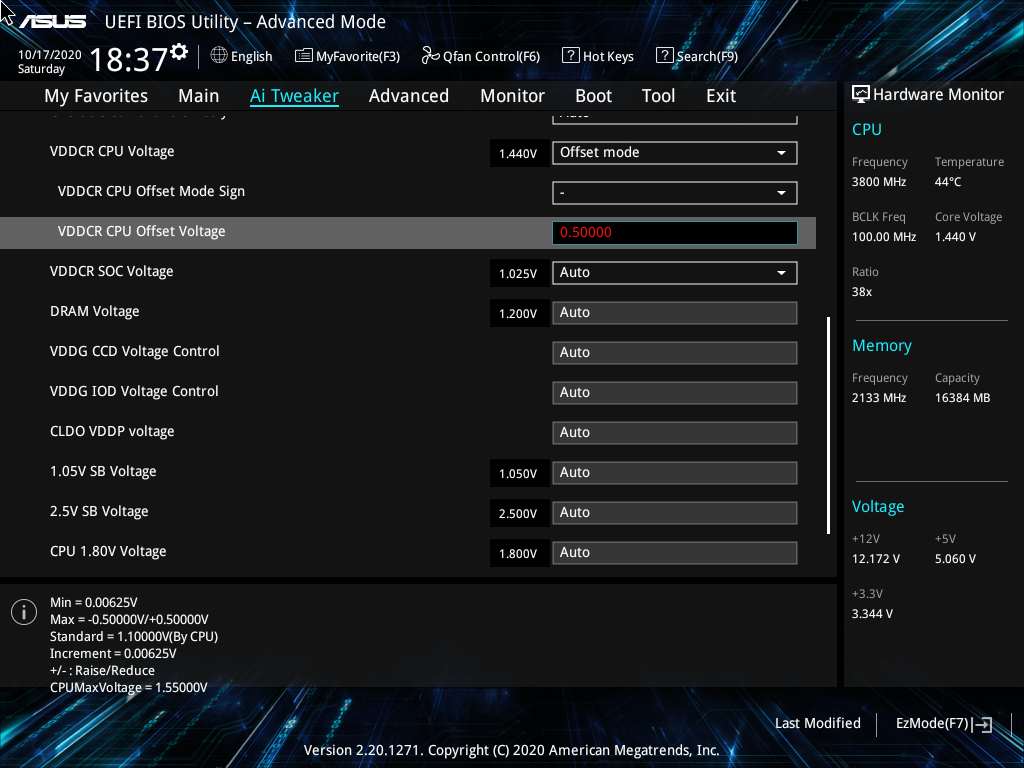Open VDDCR CPU Offset Mode Sign dropdown

pos(675,193)
